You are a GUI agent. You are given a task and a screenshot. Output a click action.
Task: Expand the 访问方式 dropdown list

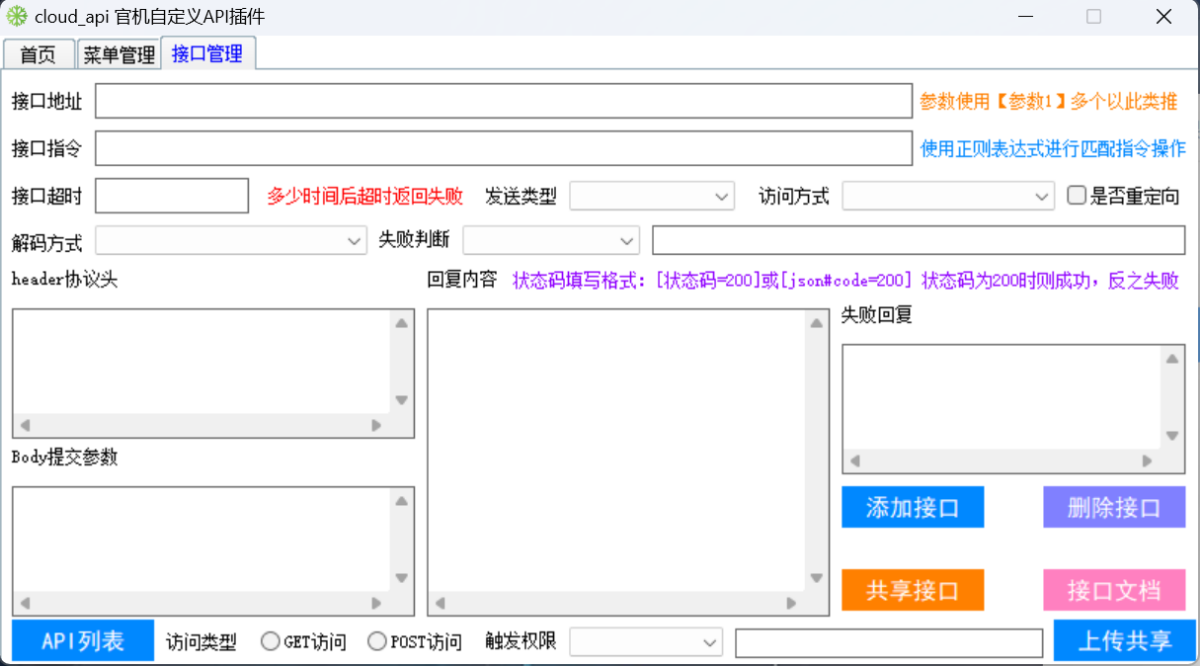click(x=948, y=196)
